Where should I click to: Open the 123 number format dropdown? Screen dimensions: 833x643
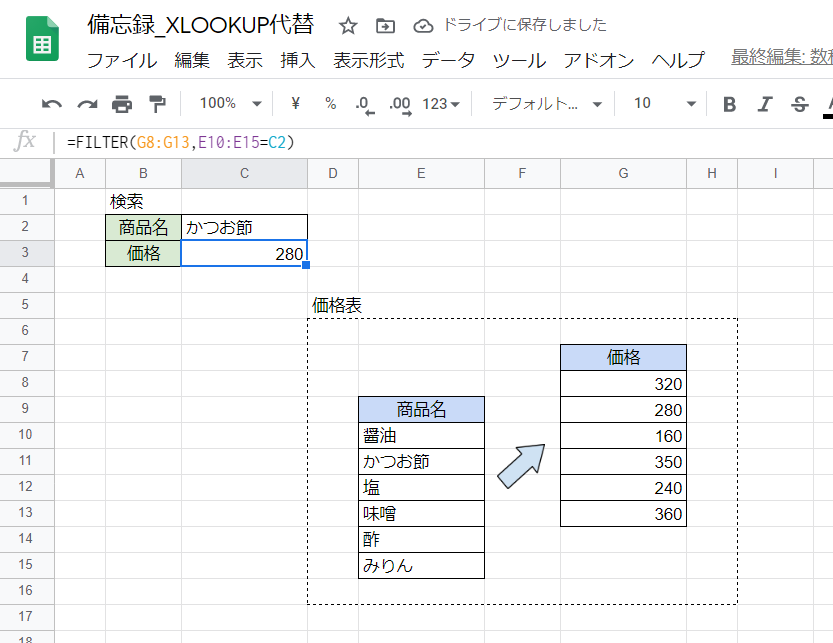pyautogui.click(x=440, y=104)
